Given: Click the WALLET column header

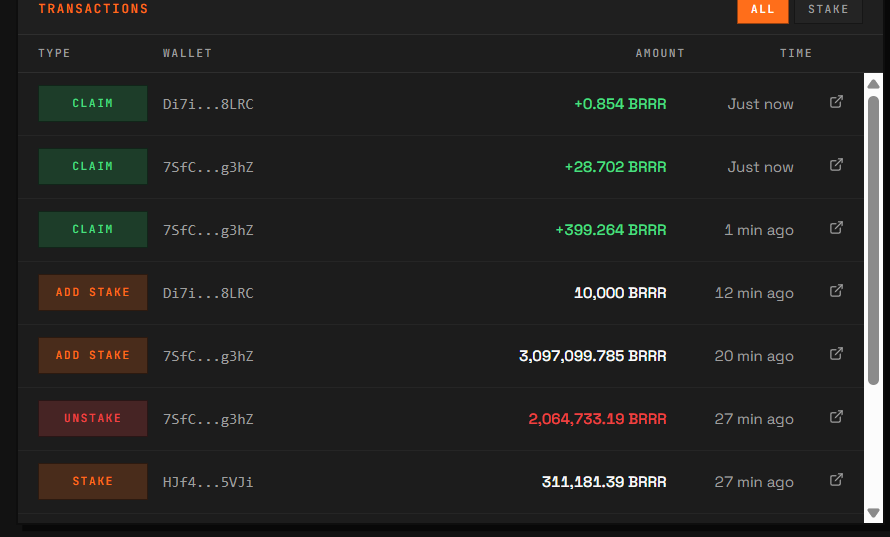Looking at the screenshot, I should (x=187, y=53).
